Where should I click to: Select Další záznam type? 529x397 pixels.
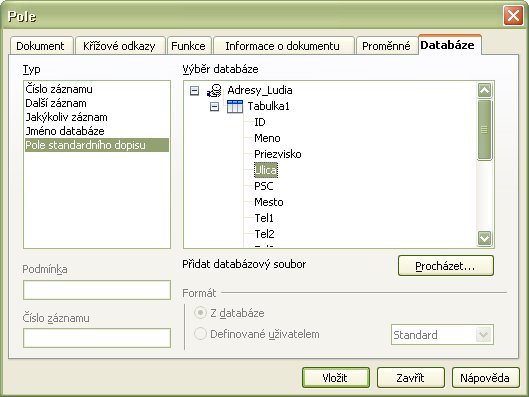pos(96,103)
